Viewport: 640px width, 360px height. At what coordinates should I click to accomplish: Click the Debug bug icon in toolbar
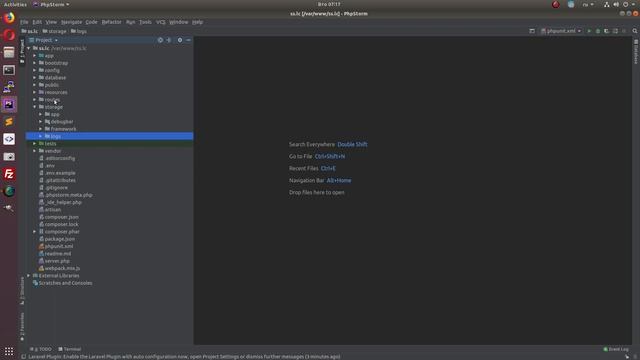click(x=598, y=31)
